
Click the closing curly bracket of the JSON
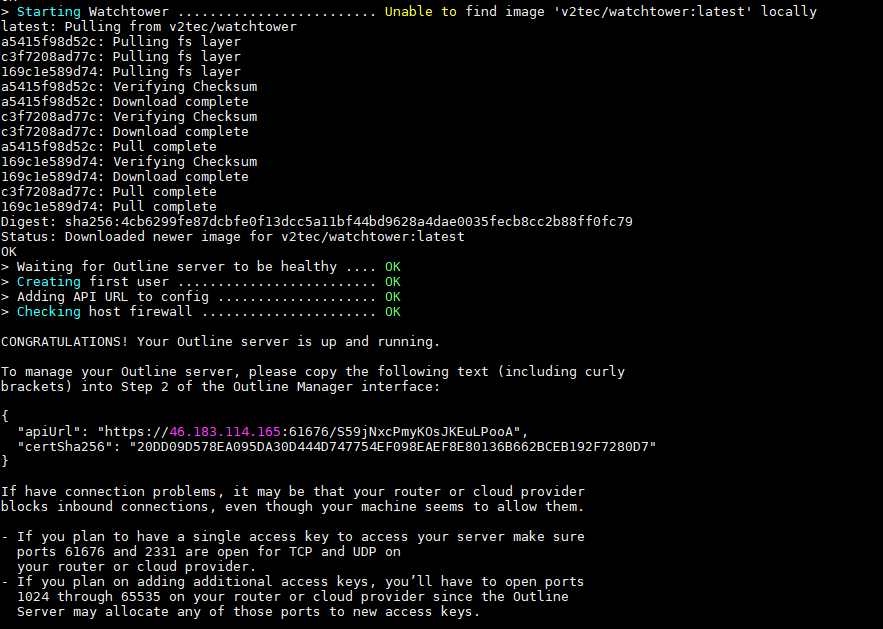[5, 462]
